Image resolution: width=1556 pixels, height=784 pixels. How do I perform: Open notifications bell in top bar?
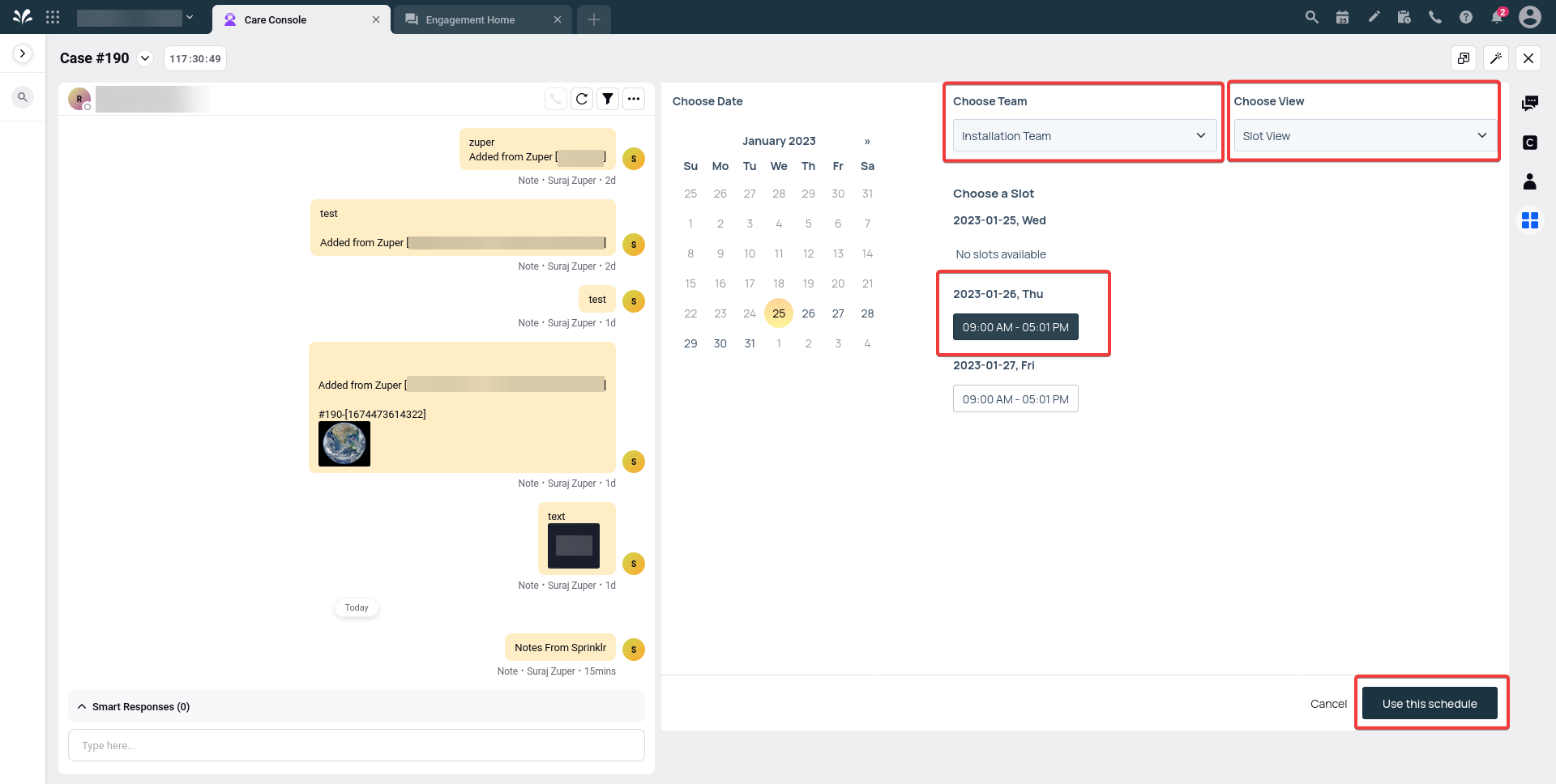[1497, 17]
